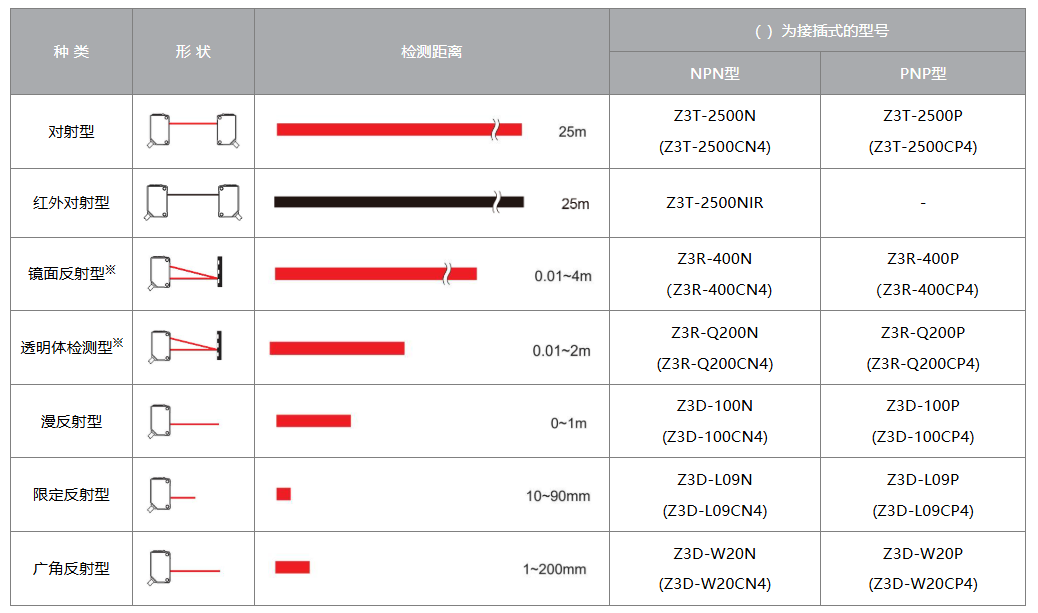This screenshot has width=1038, height=613.
Task: Click model number Z3T-2500N
Action: (715, 116)
